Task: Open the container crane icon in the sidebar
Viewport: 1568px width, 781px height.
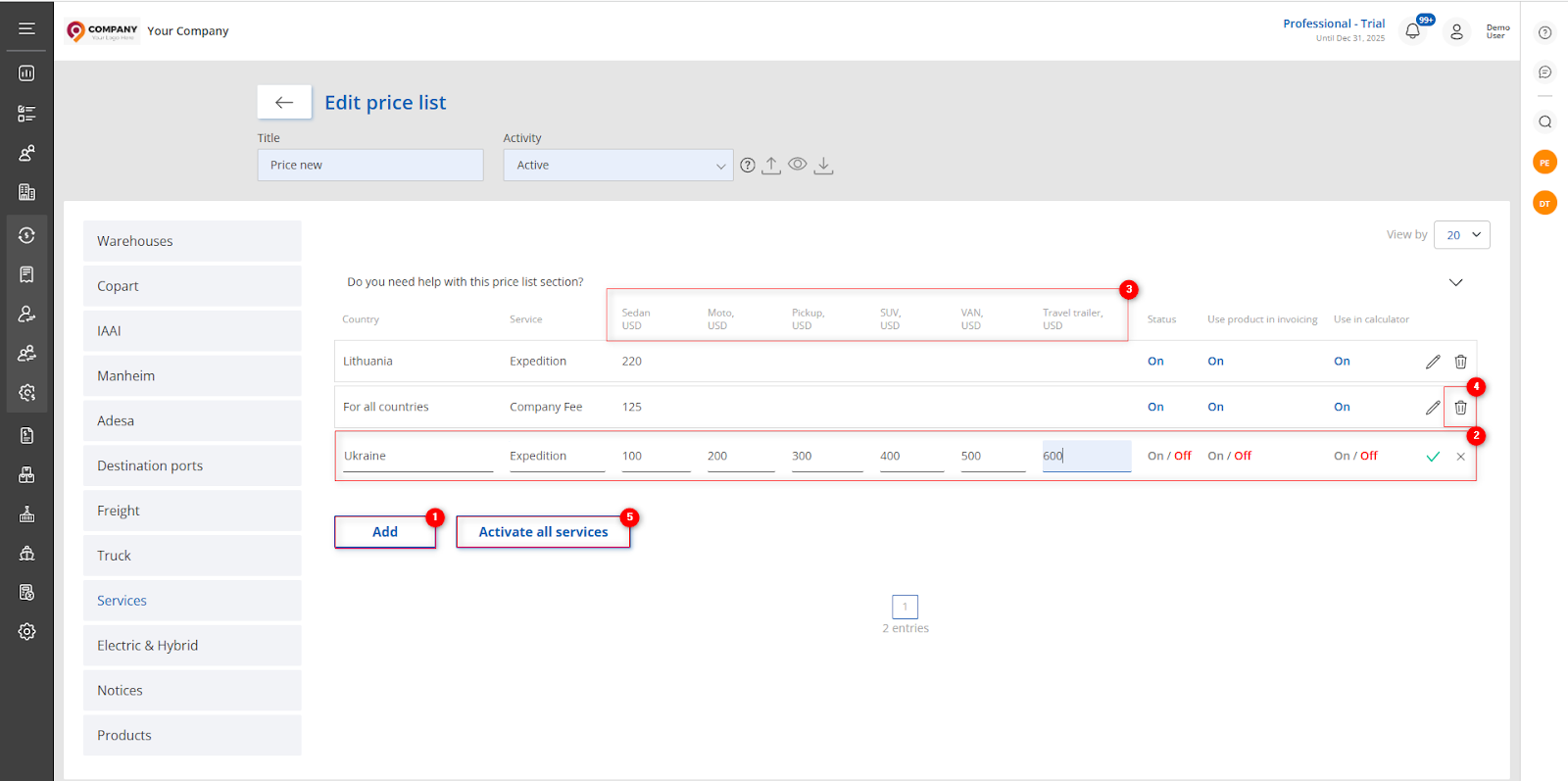Action: (26, 513)
